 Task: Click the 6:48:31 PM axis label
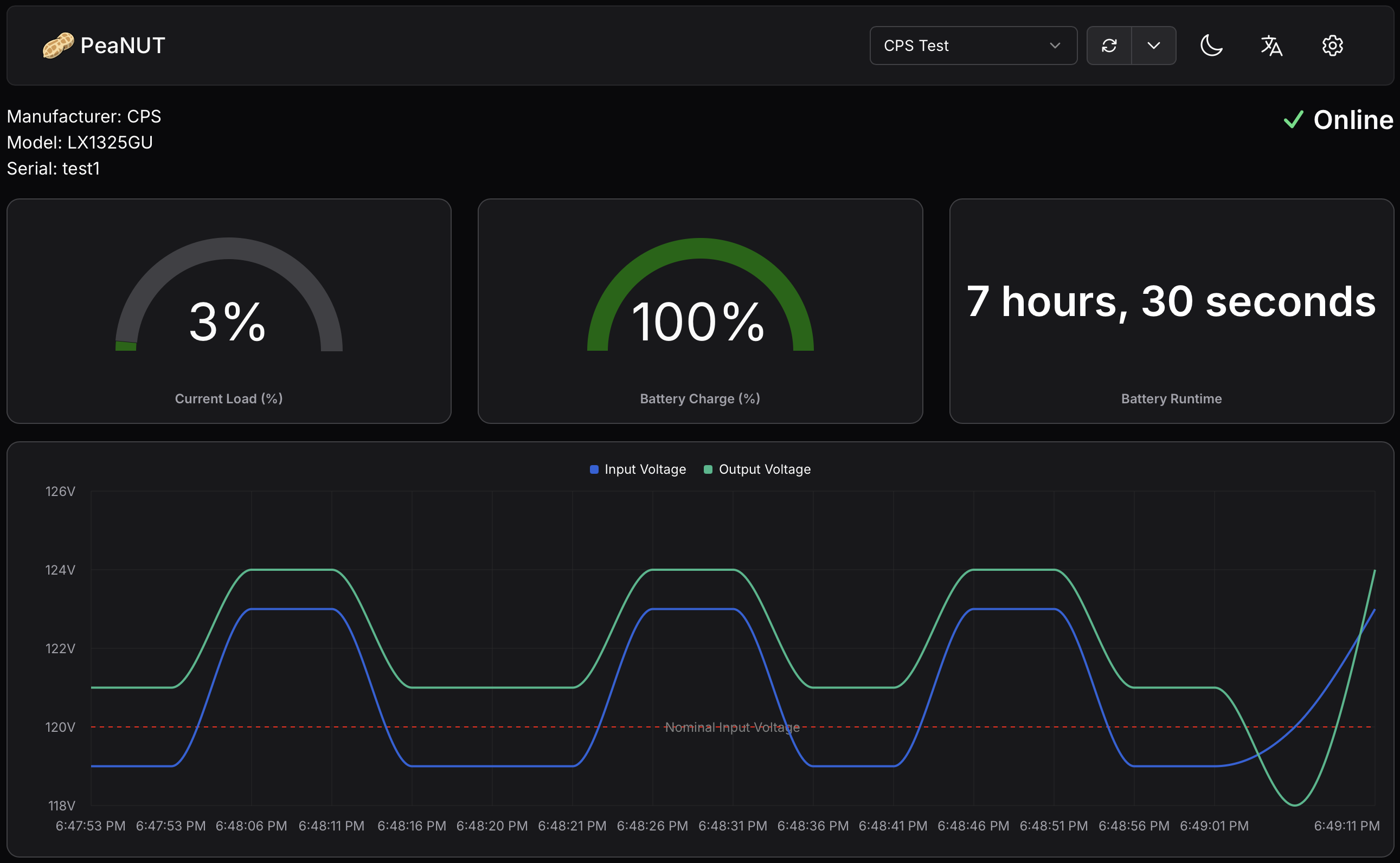[733, 826]
